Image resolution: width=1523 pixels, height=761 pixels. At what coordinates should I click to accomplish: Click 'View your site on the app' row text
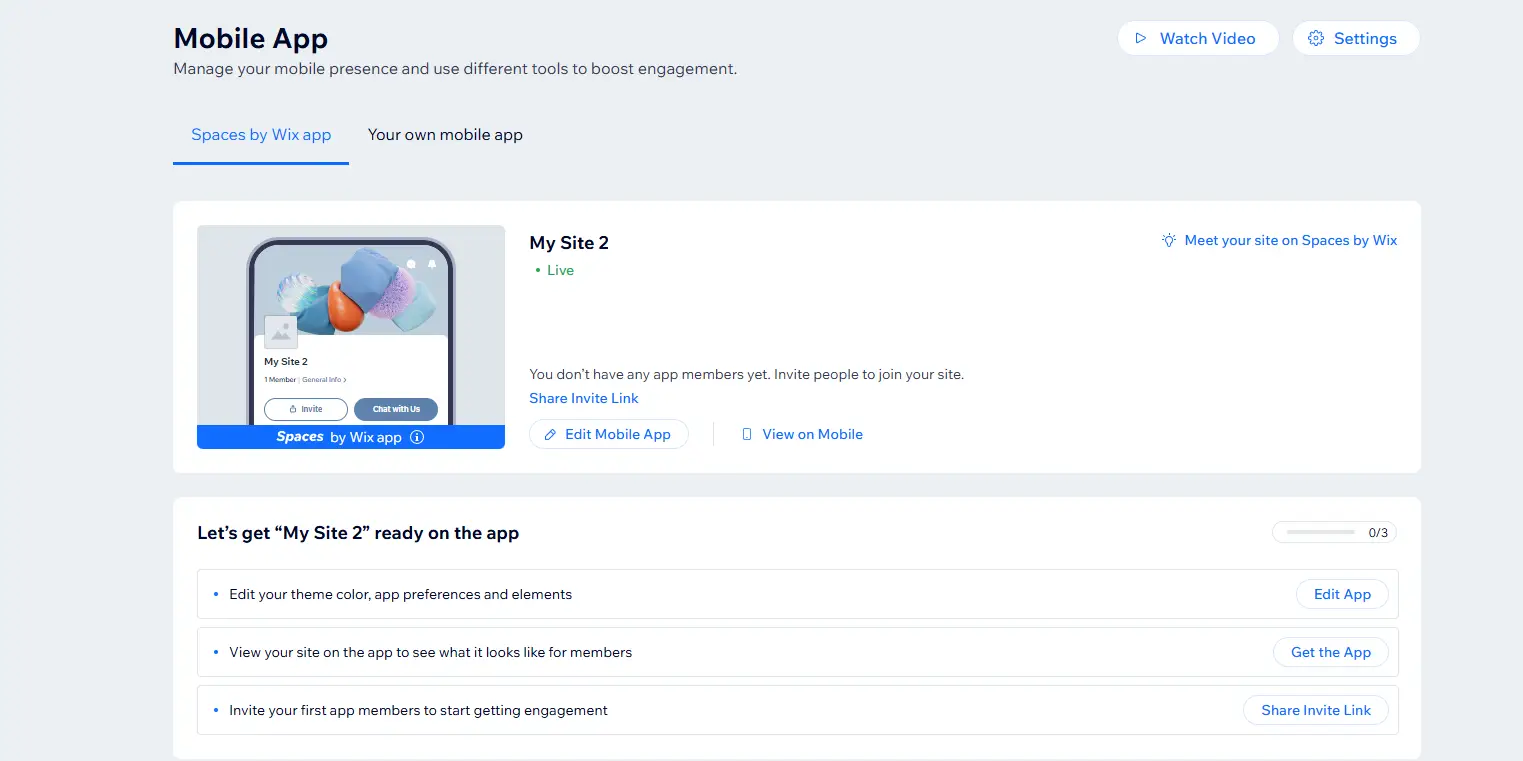(431, 652)
